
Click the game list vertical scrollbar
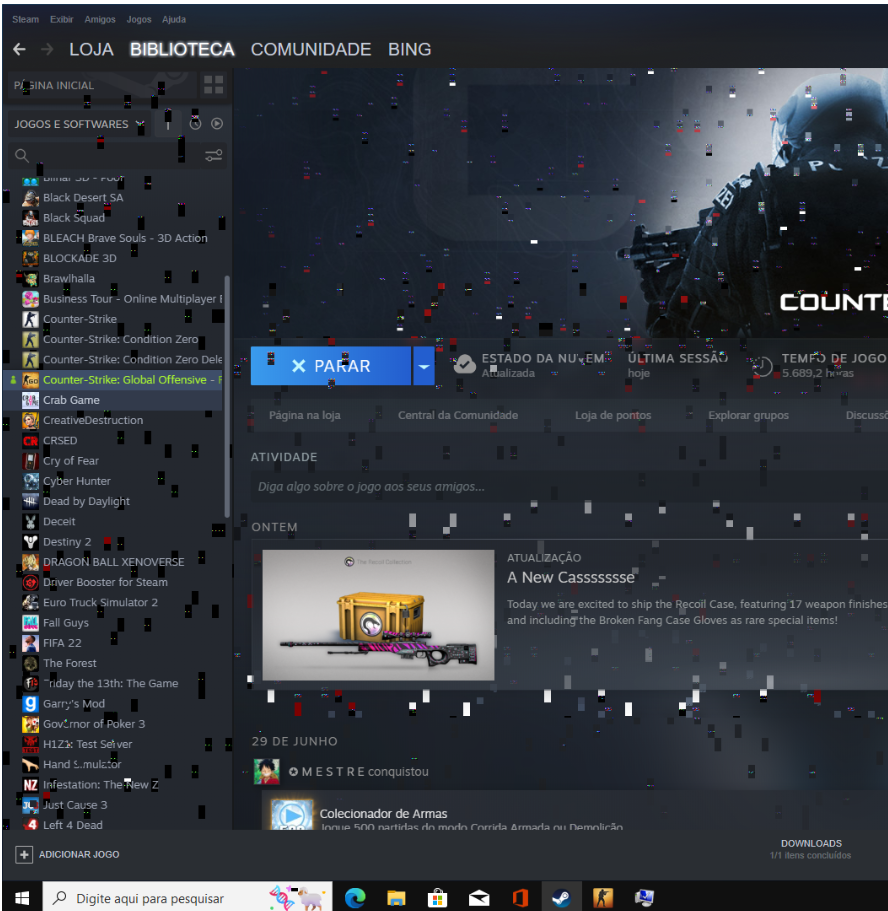click(227, 397)
